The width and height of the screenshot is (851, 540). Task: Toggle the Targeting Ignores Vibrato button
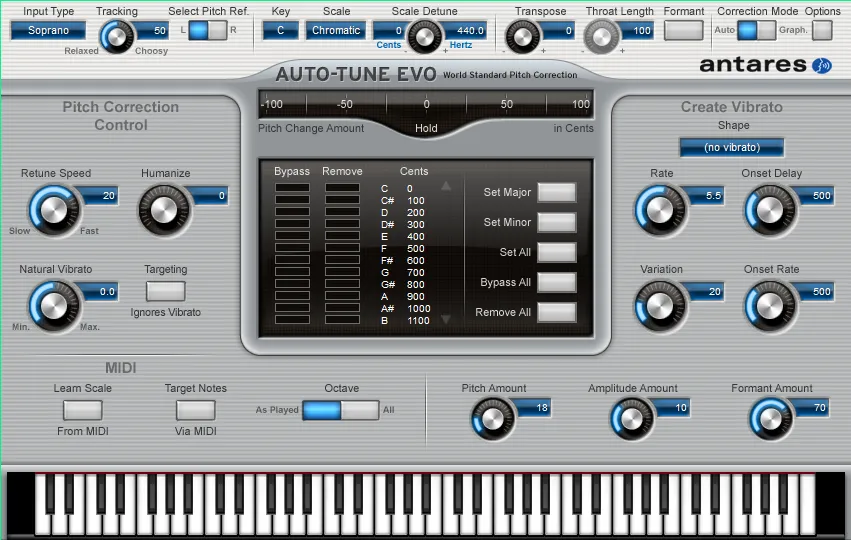tap(166, 291)
